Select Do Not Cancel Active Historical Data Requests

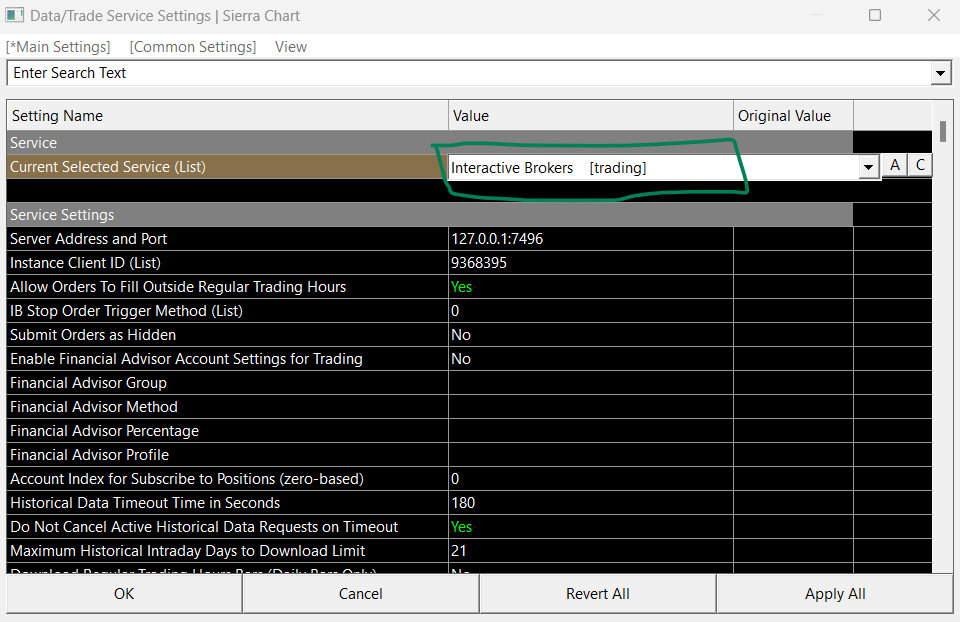[228, 527]
